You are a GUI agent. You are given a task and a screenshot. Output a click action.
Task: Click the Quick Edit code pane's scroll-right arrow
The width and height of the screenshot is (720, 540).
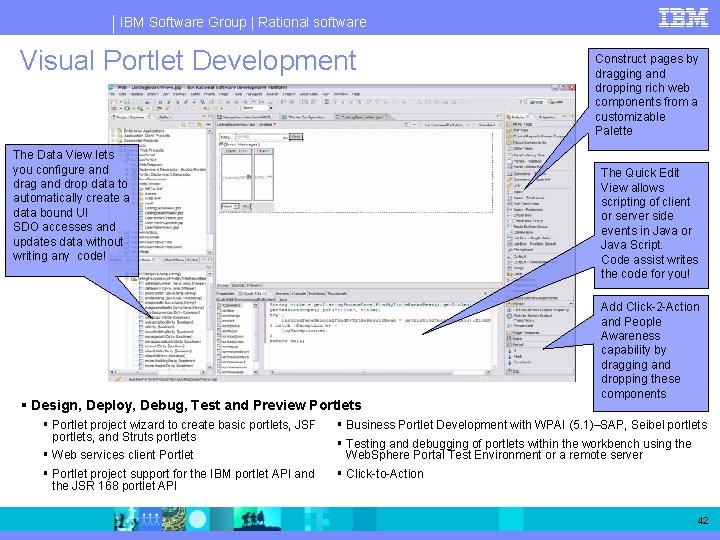tap(488, 372)
